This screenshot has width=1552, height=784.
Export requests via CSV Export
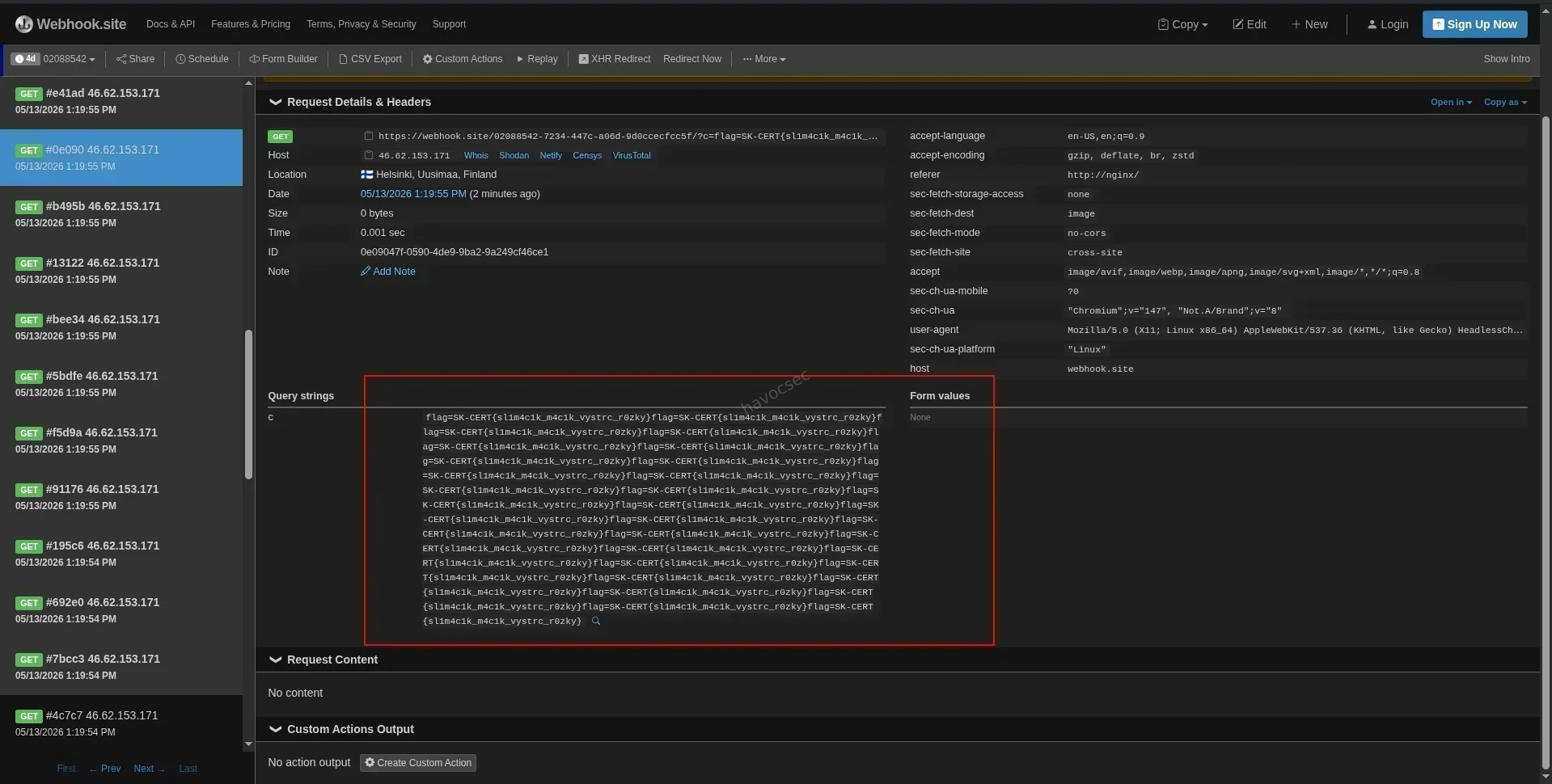[x=370, y=59]
